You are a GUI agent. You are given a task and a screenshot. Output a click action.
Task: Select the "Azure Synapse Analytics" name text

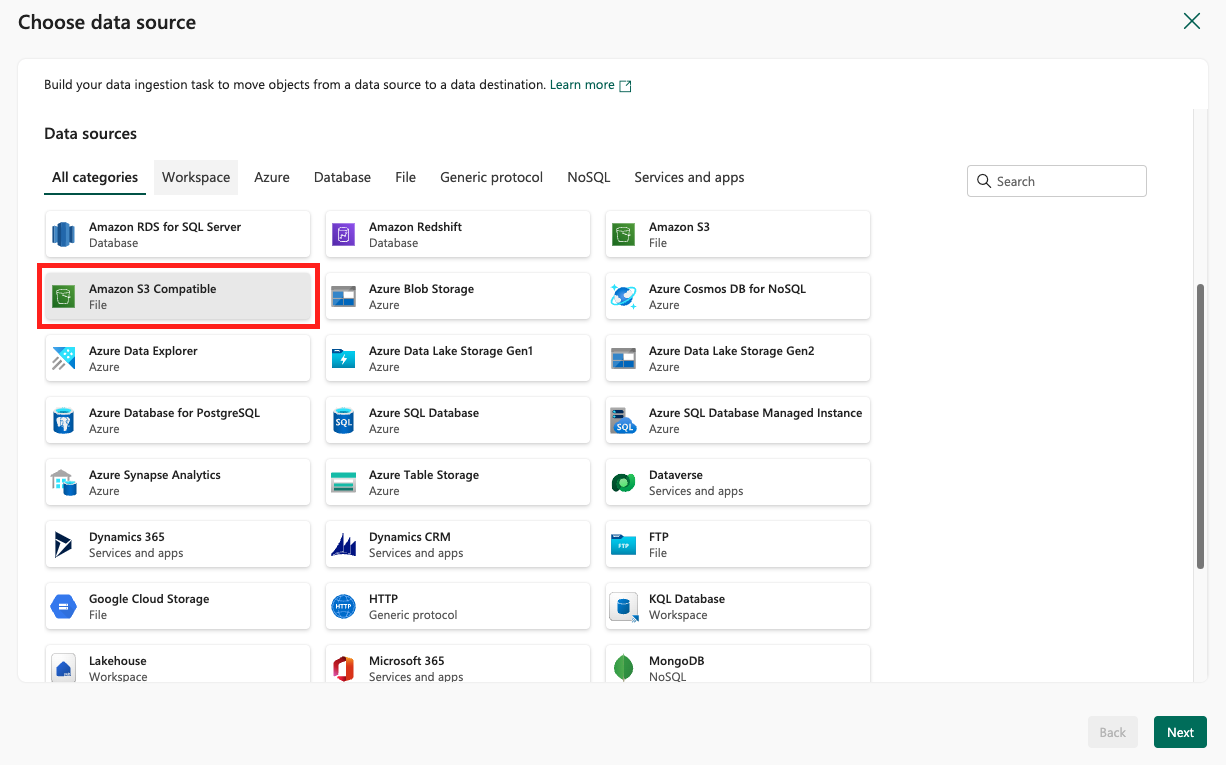(155, 475)
